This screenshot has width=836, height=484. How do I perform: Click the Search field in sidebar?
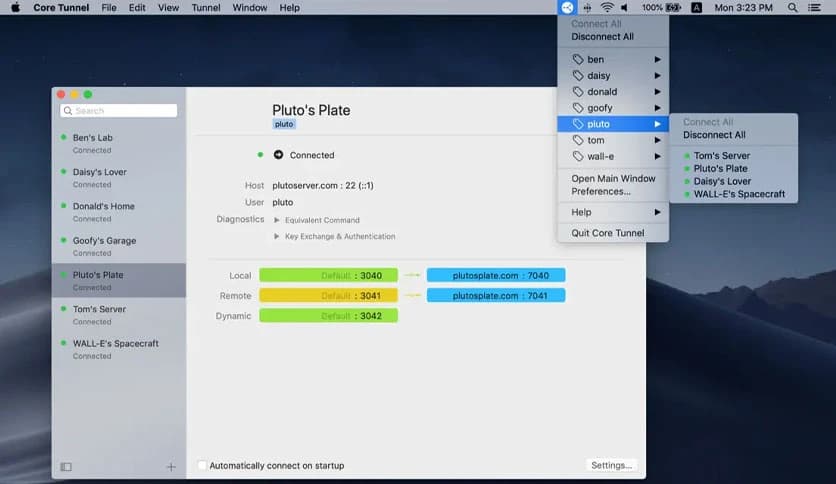point(119,111)
